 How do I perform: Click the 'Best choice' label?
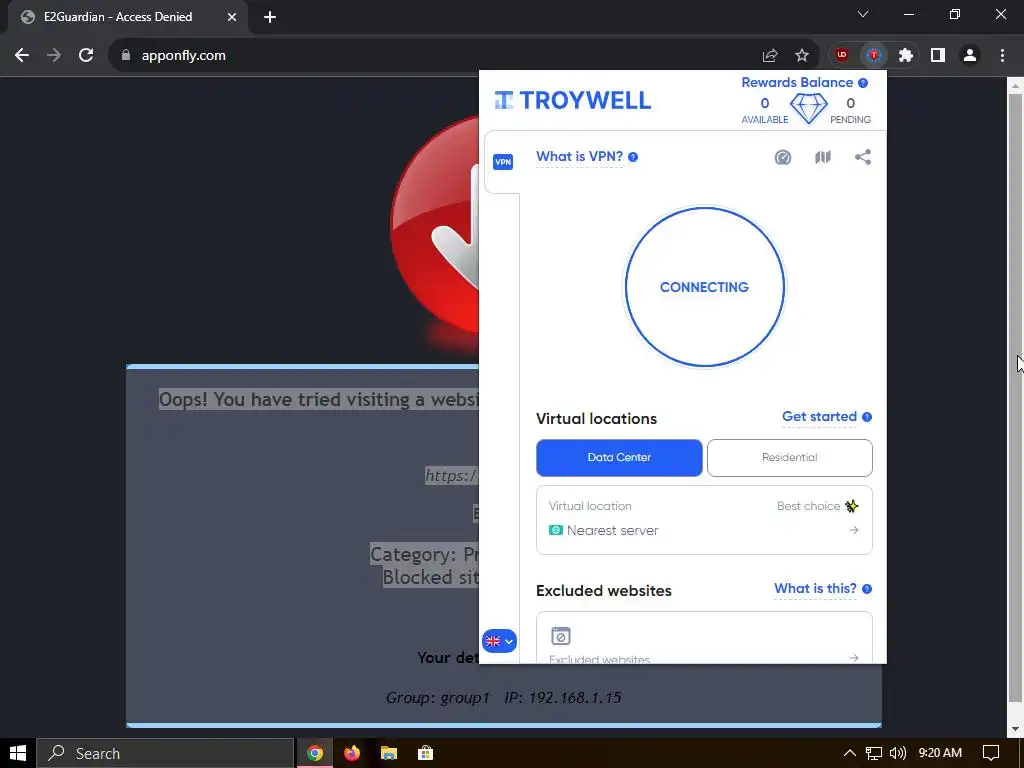(x=808, y=506)
